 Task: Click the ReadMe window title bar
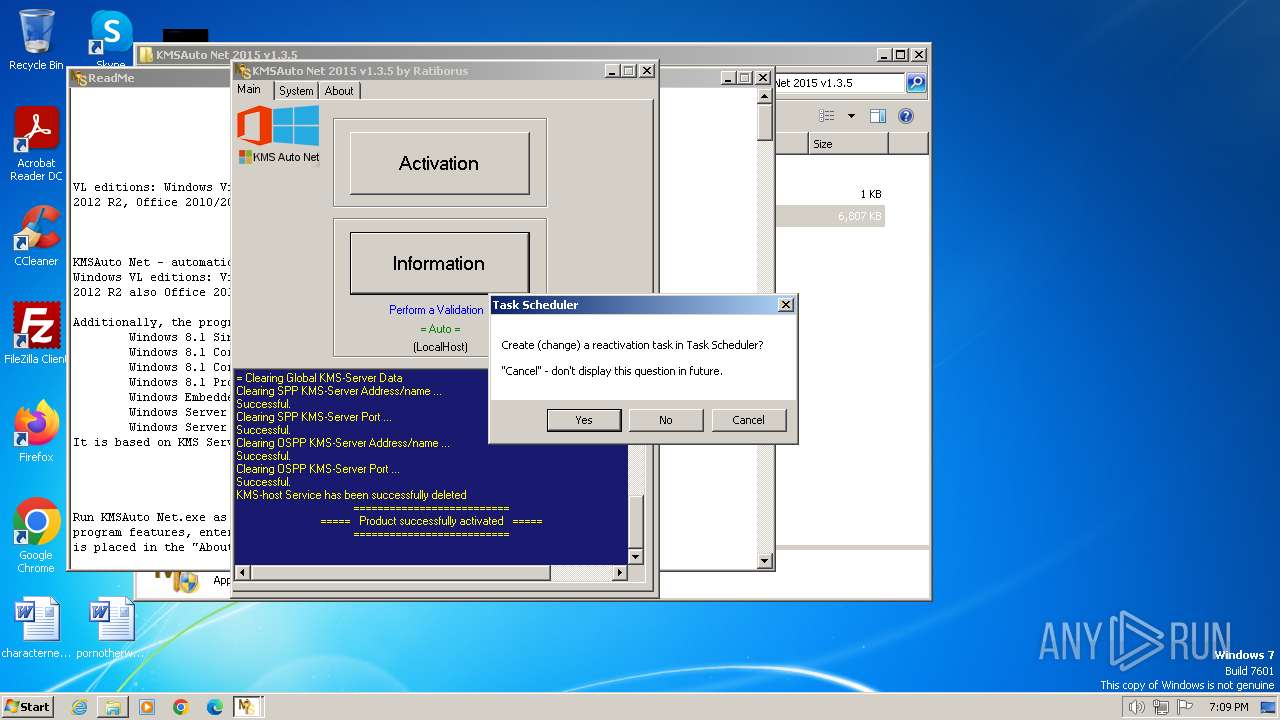tap(150, 78)
